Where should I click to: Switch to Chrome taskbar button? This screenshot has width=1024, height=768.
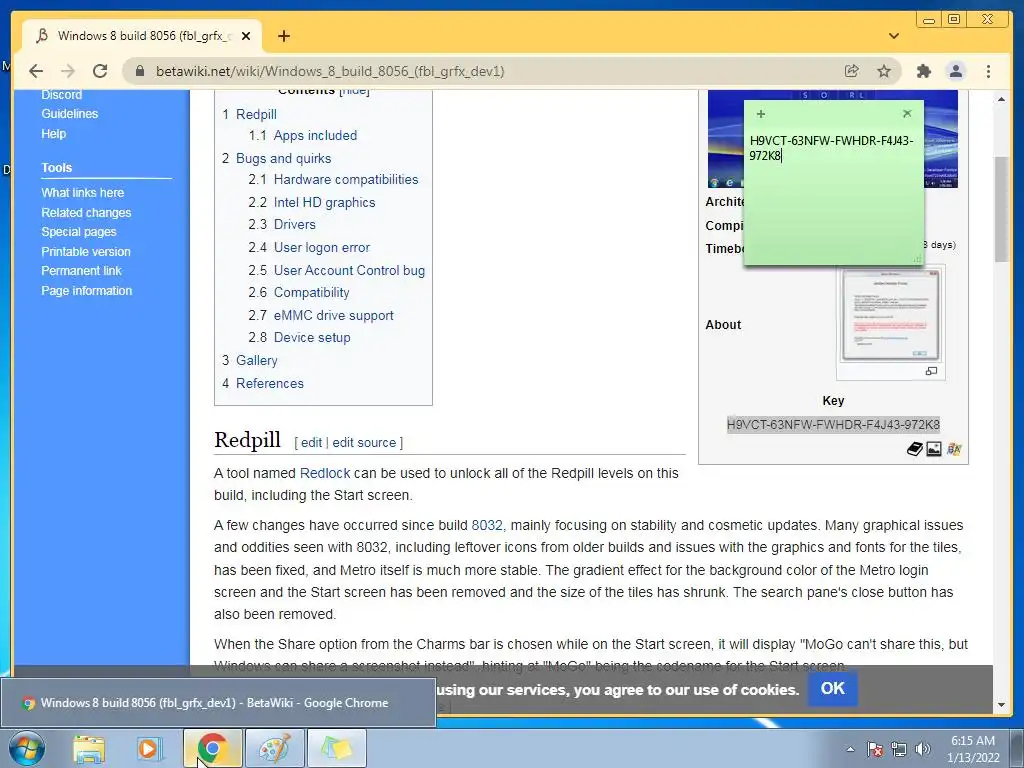[212, 748]
